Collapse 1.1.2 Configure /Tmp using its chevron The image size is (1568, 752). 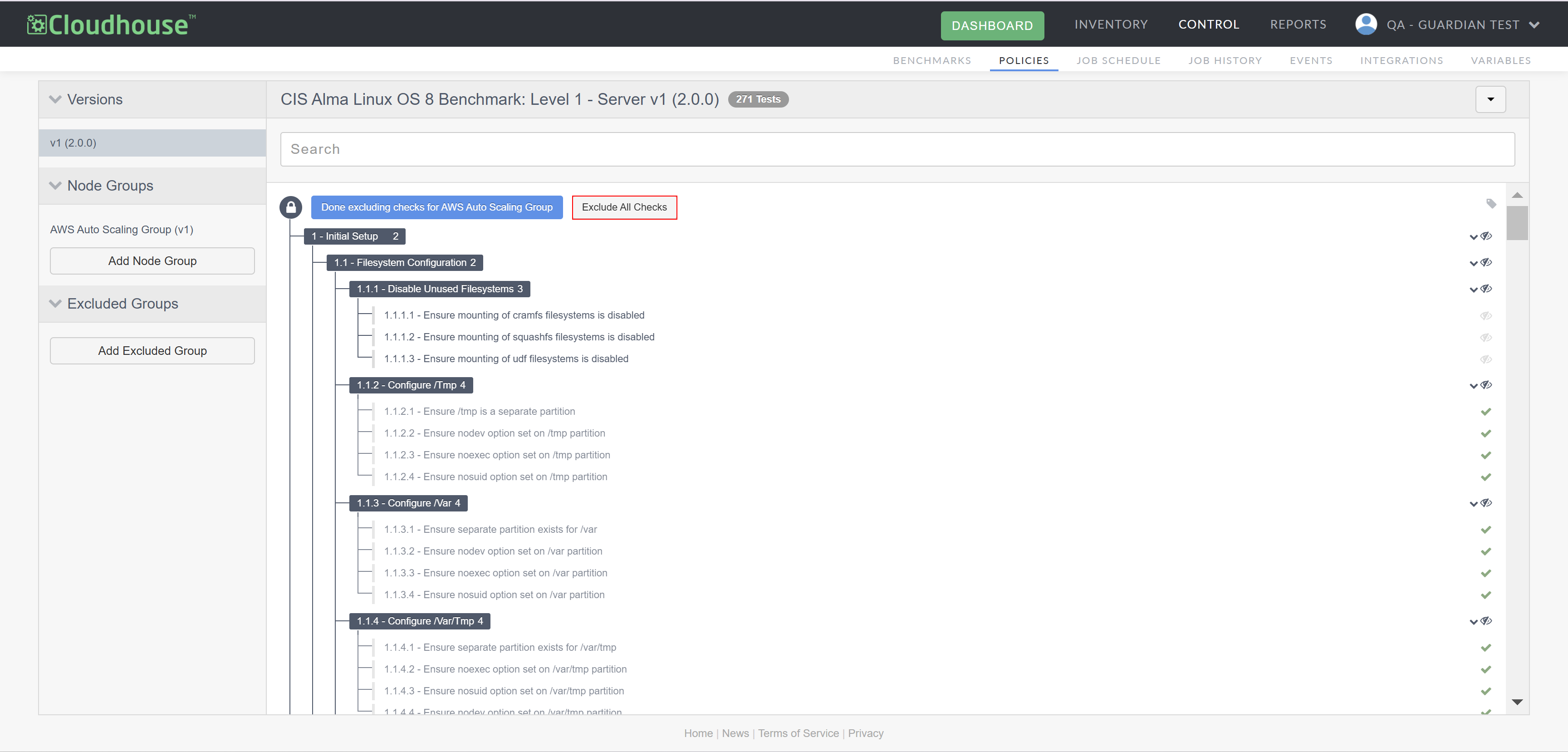(1474, 386)
